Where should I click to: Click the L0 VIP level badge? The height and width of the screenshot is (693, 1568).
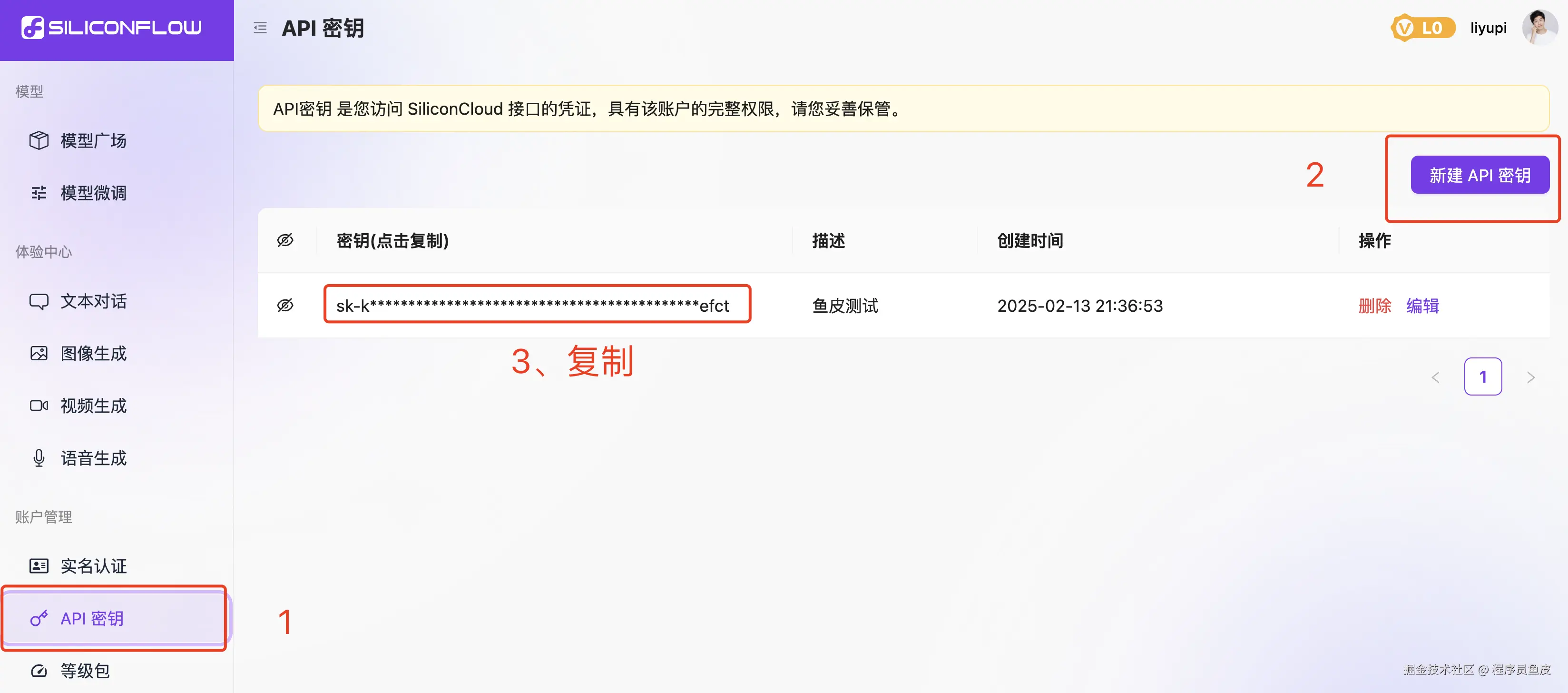pos(1422,28)
